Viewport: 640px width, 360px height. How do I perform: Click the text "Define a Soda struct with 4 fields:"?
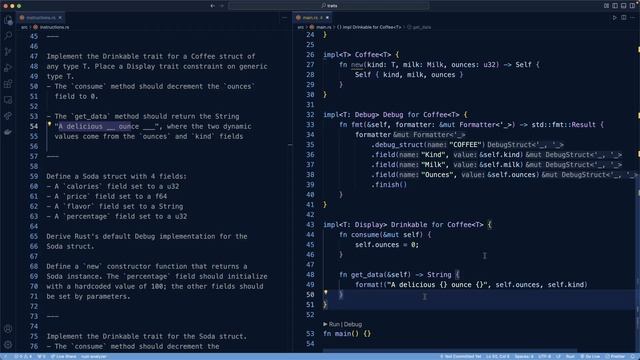coord(116,176)
